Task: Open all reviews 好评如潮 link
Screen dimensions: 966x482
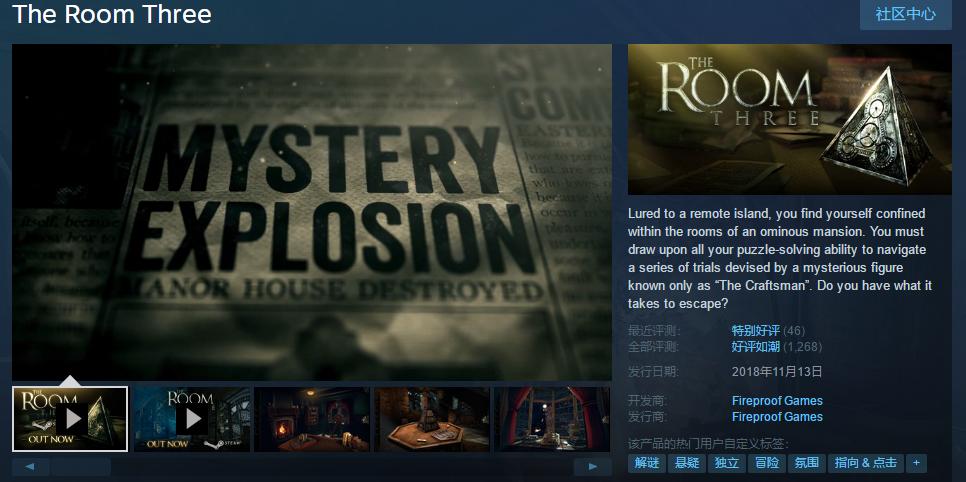Action: coord(755,347)
